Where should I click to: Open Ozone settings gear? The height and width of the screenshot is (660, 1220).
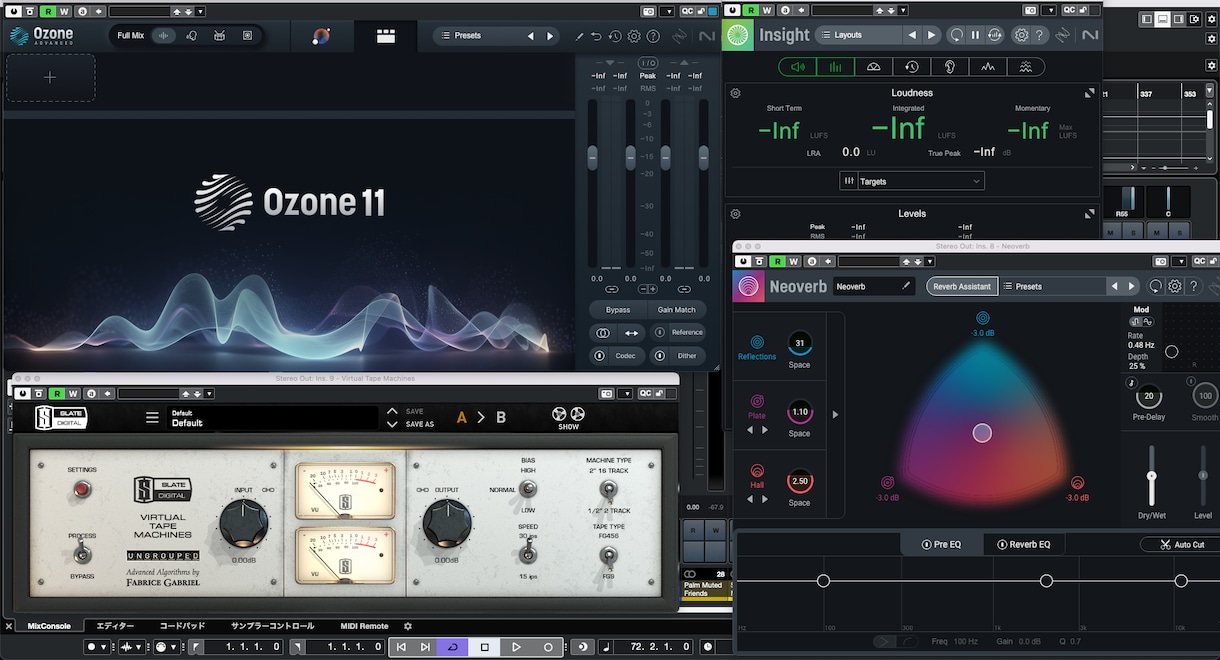(634, 36)
